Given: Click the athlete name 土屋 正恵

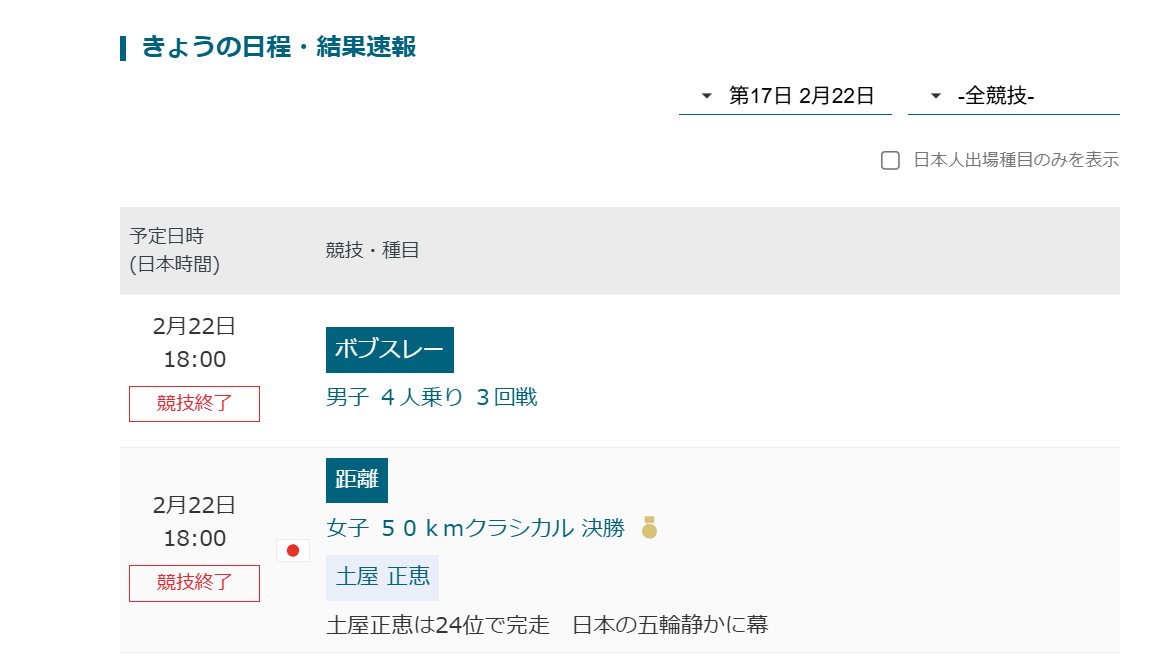Looking at the screenshot, I should (x=383, y=577).
